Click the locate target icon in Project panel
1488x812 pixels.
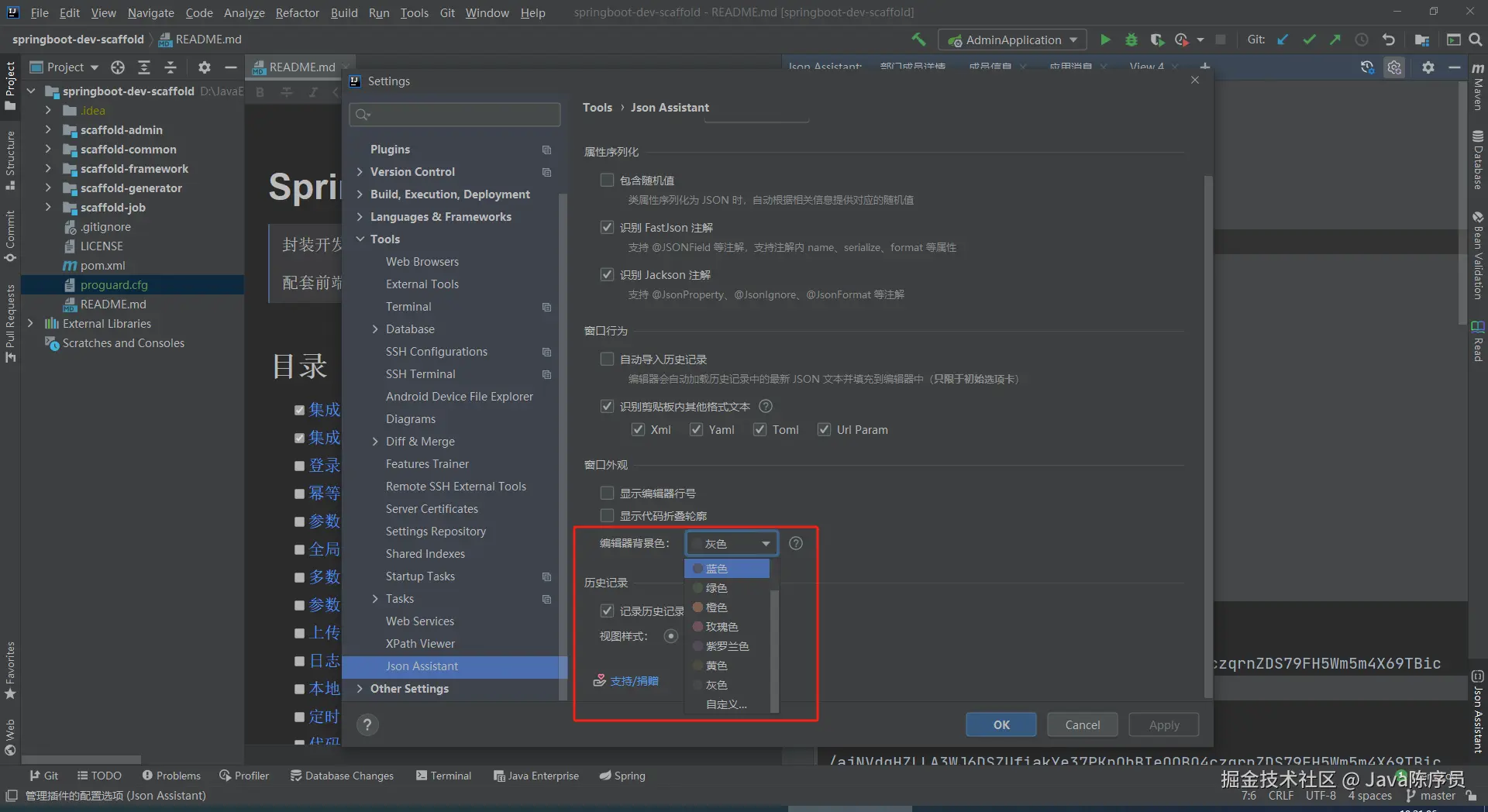(x=118, y=67)
